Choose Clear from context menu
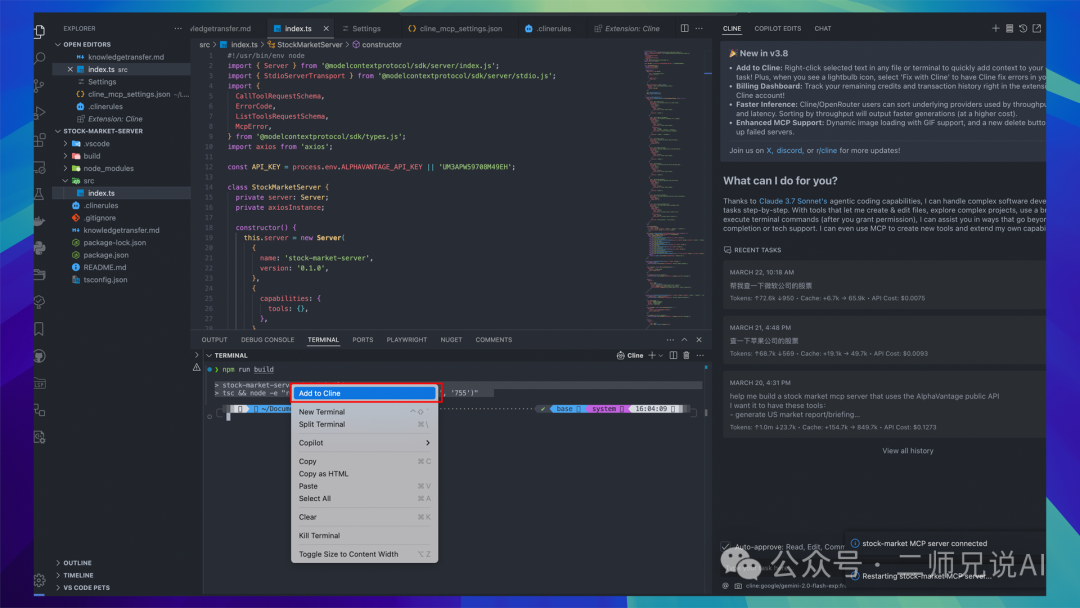The width and height of the screenshot is (1080, 608). [364, 516]
